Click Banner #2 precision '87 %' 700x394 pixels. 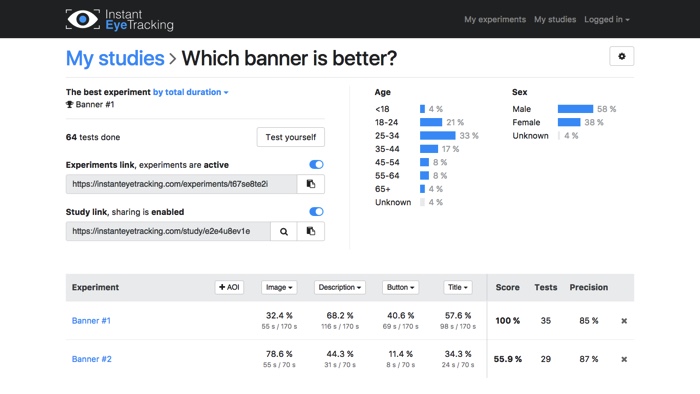click(x=588, y=359)
